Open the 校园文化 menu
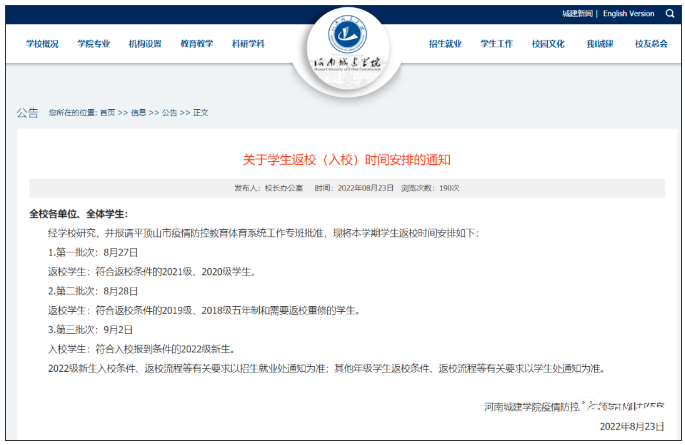Viewport: 685px width, 445px height. click(x=548, y=44)
